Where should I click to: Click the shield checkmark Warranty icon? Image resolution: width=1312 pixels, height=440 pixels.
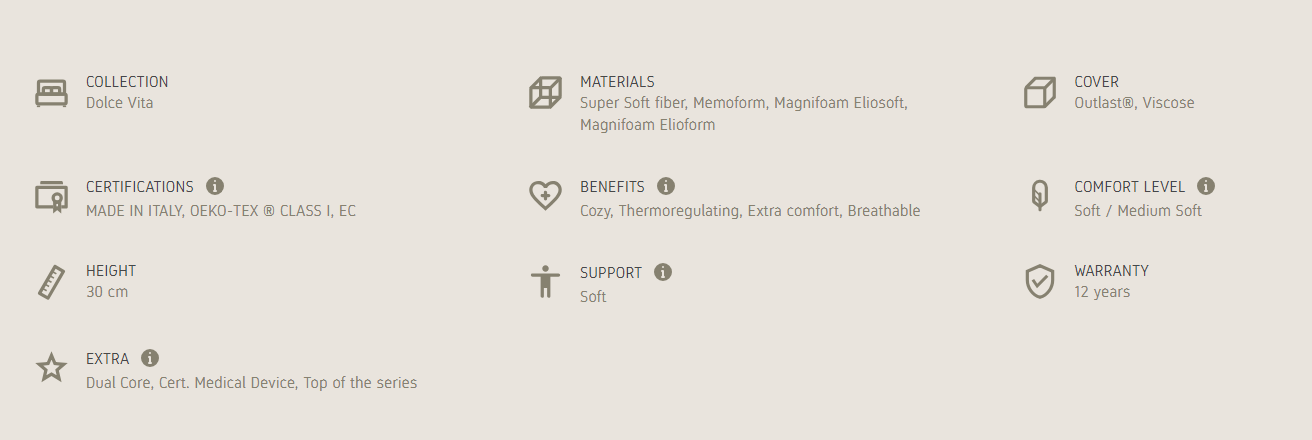click(1040, 281)
